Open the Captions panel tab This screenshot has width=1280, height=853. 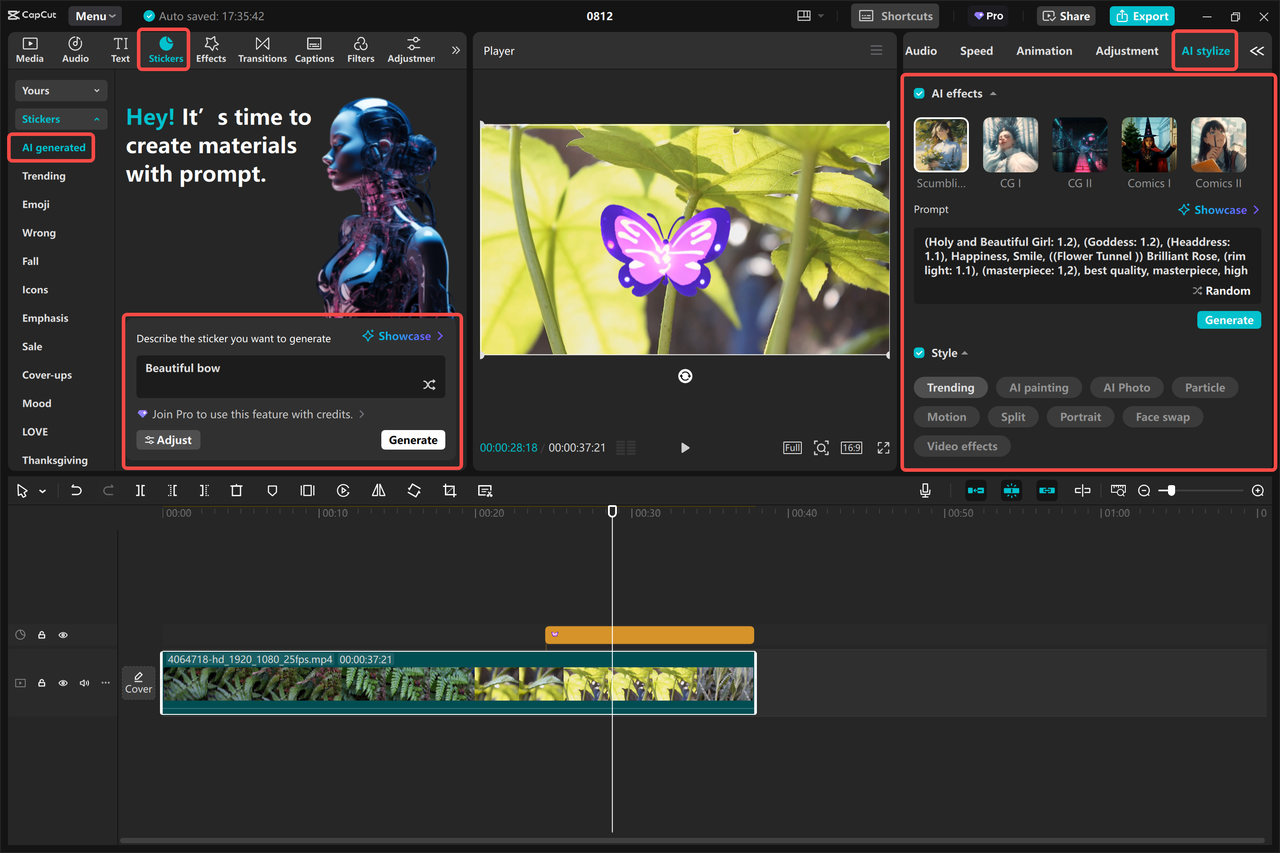[314, 50]
